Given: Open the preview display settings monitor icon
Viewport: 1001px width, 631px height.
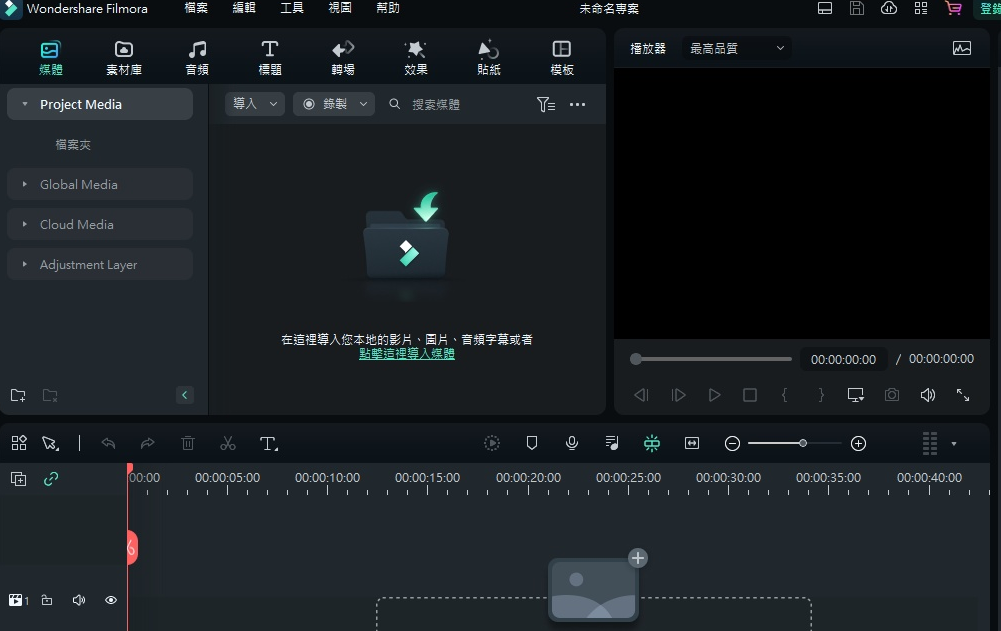Looking at the screenshot, I should pyautogui.click(x=855, y=395).
